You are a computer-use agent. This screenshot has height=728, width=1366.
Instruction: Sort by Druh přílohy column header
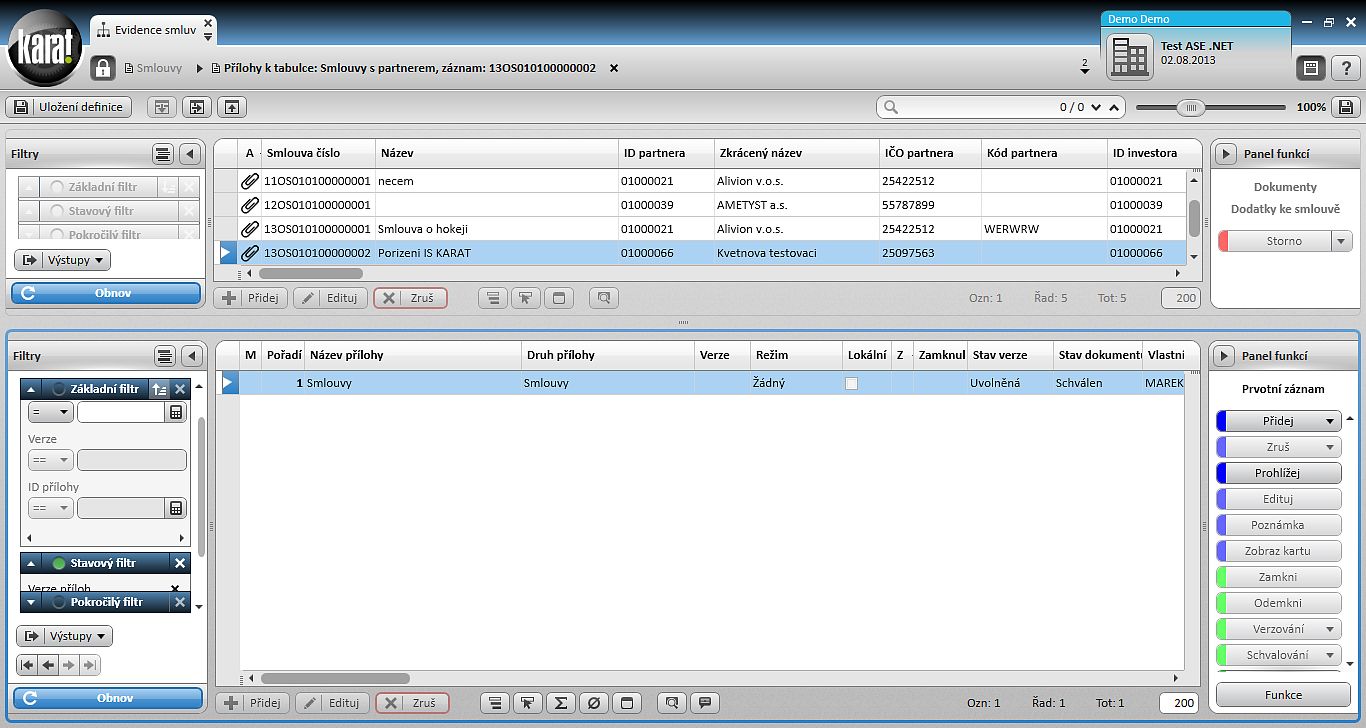coord(607,355)
